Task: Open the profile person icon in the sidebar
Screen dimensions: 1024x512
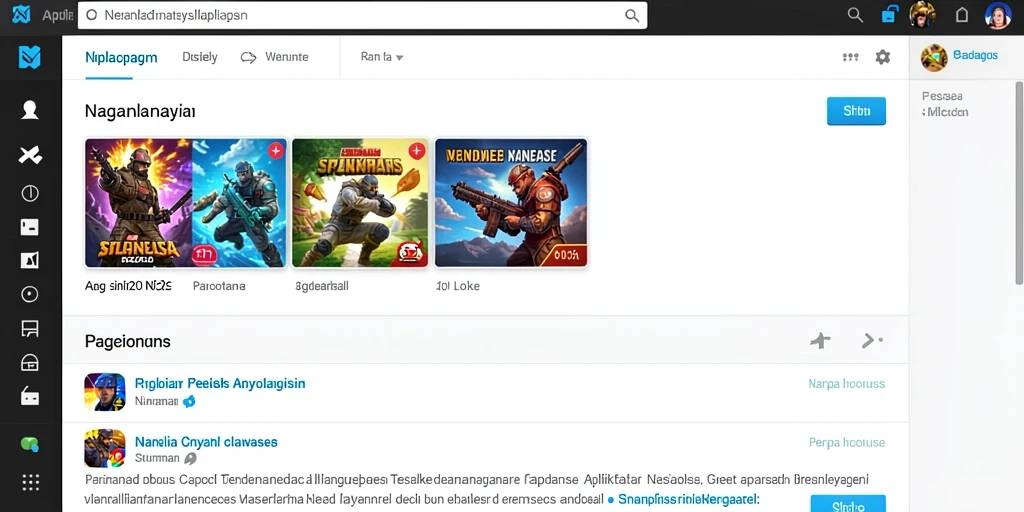Action: 29,110
